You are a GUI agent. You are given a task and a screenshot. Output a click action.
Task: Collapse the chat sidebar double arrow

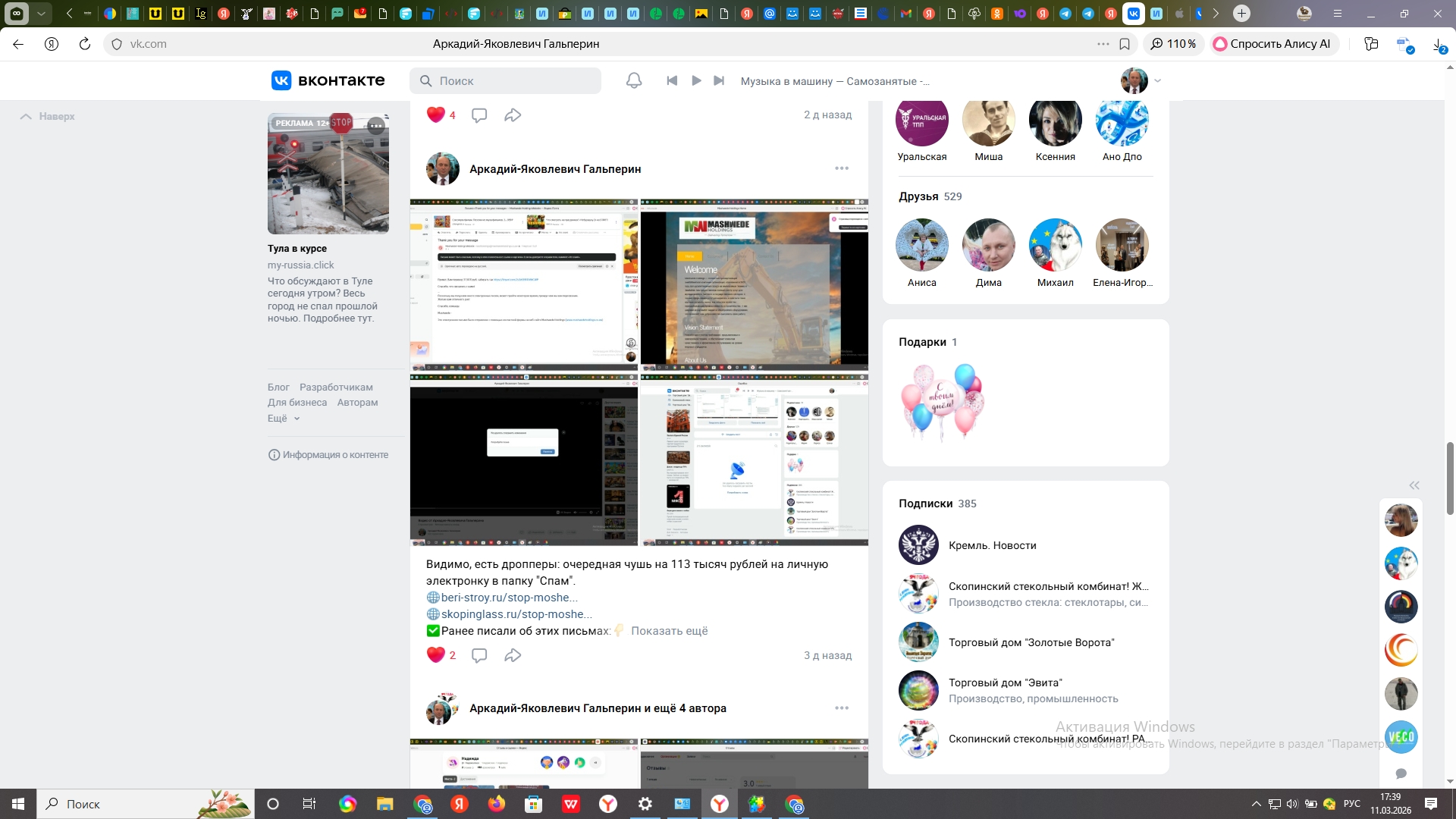tap(1414, 485)
